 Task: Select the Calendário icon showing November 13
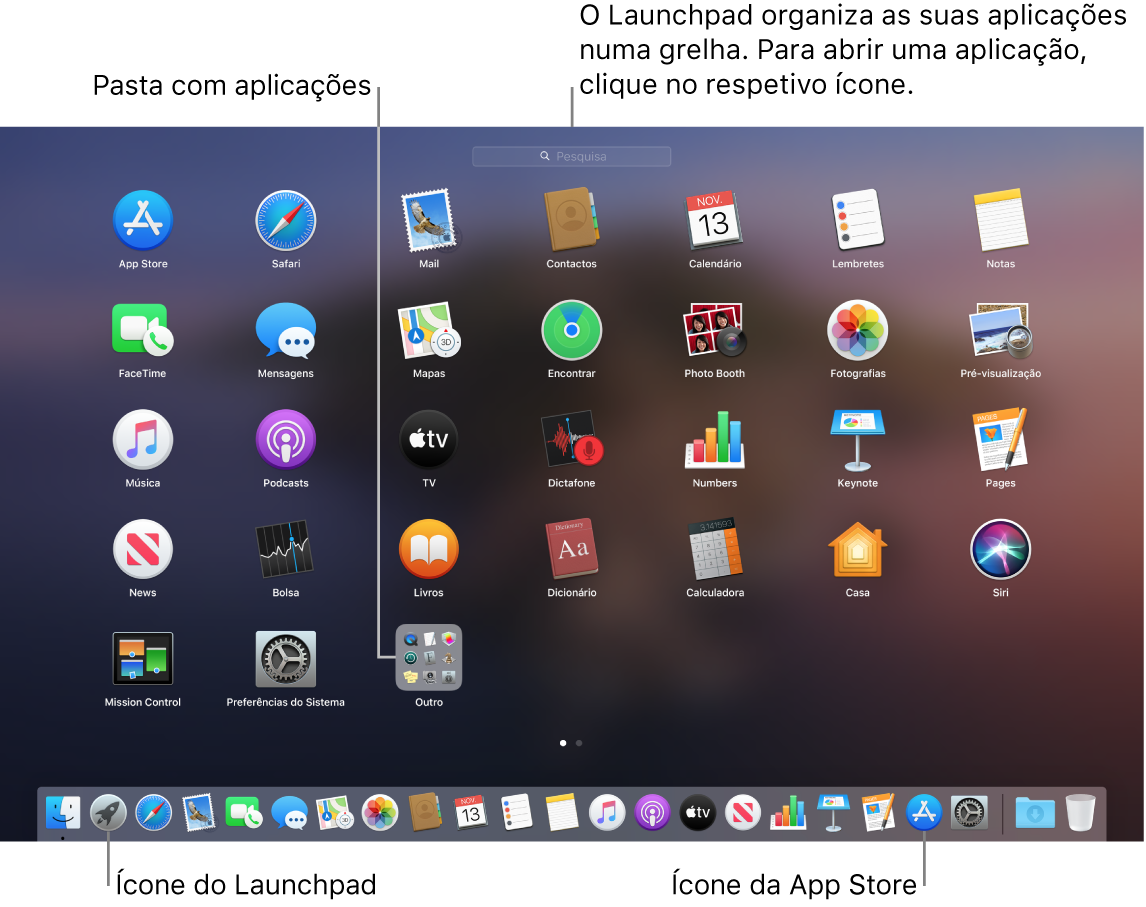(714, 220)
